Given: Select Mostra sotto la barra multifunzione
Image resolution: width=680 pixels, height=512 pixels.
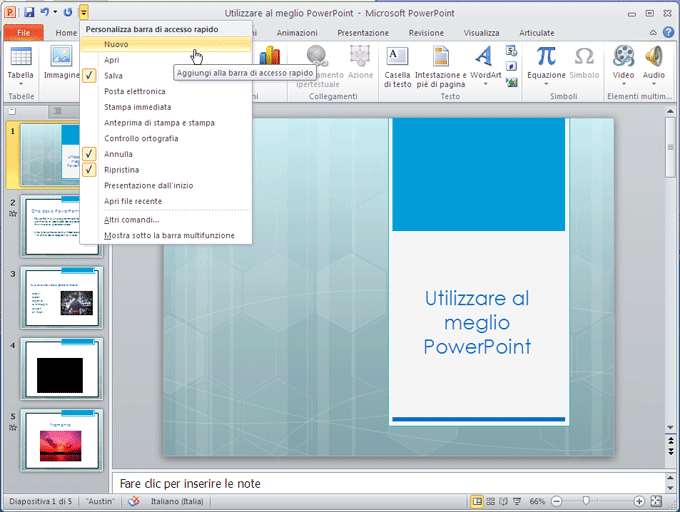Looking at the screenshot, I should coord(165,235).
